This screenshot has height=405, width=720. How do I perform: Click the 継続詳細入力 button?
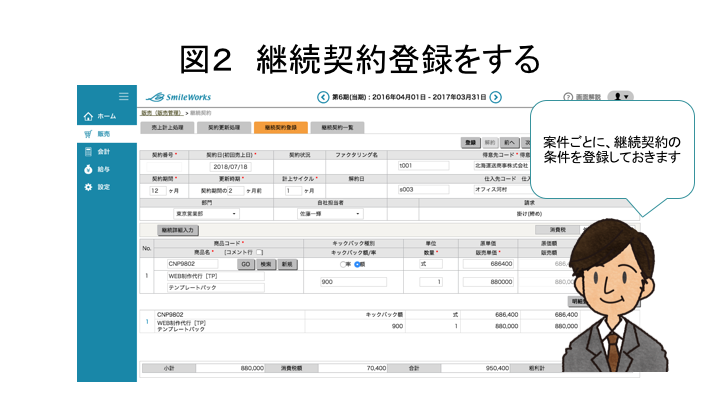(178, 230)
